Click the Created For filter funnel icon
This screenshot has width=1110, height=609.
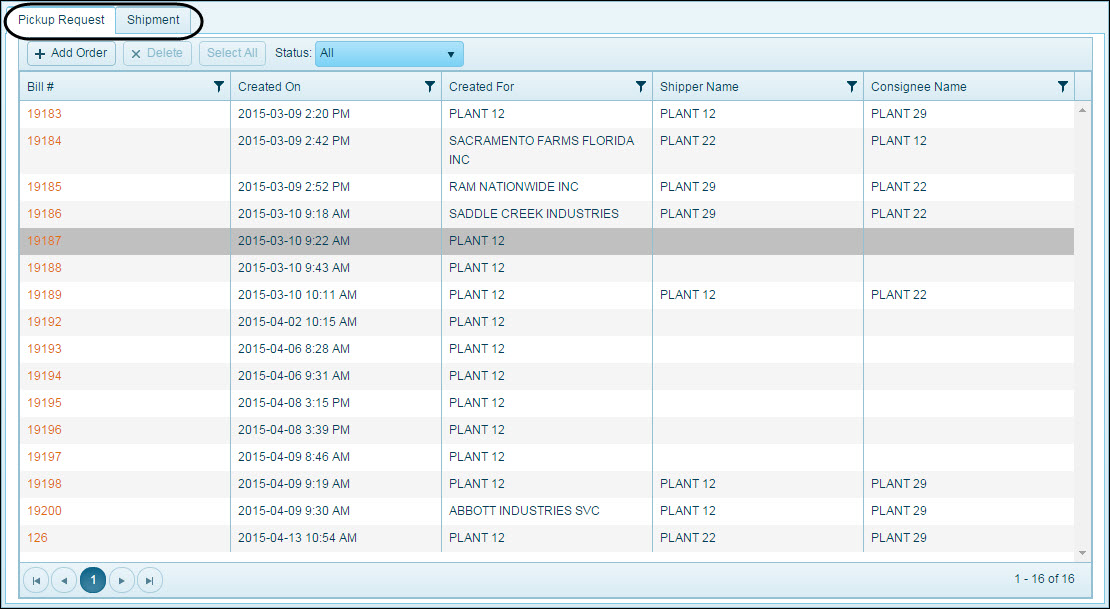click(x=641, y=87)
